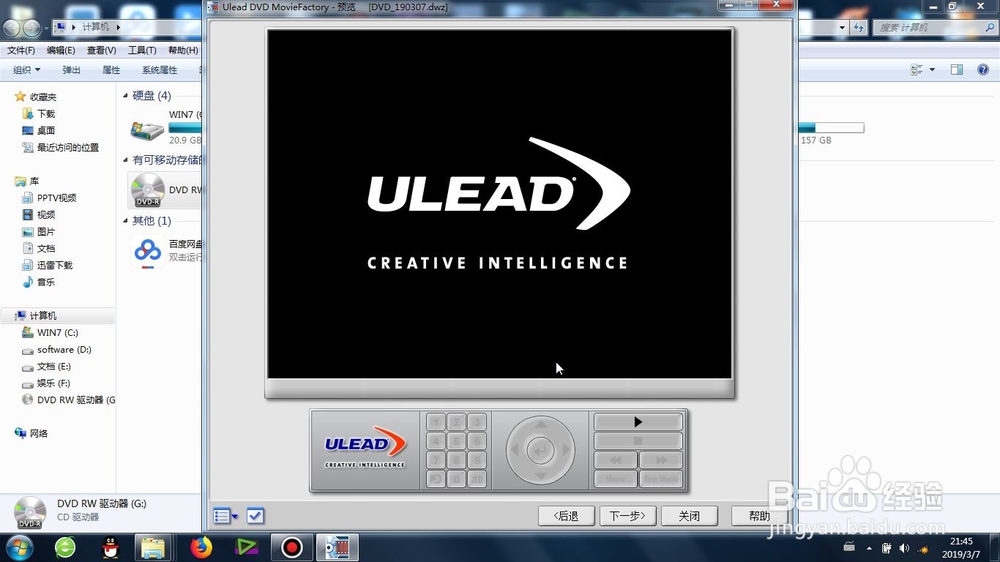Open 工具(T) menu in Explorer

[x=142, y=50]
